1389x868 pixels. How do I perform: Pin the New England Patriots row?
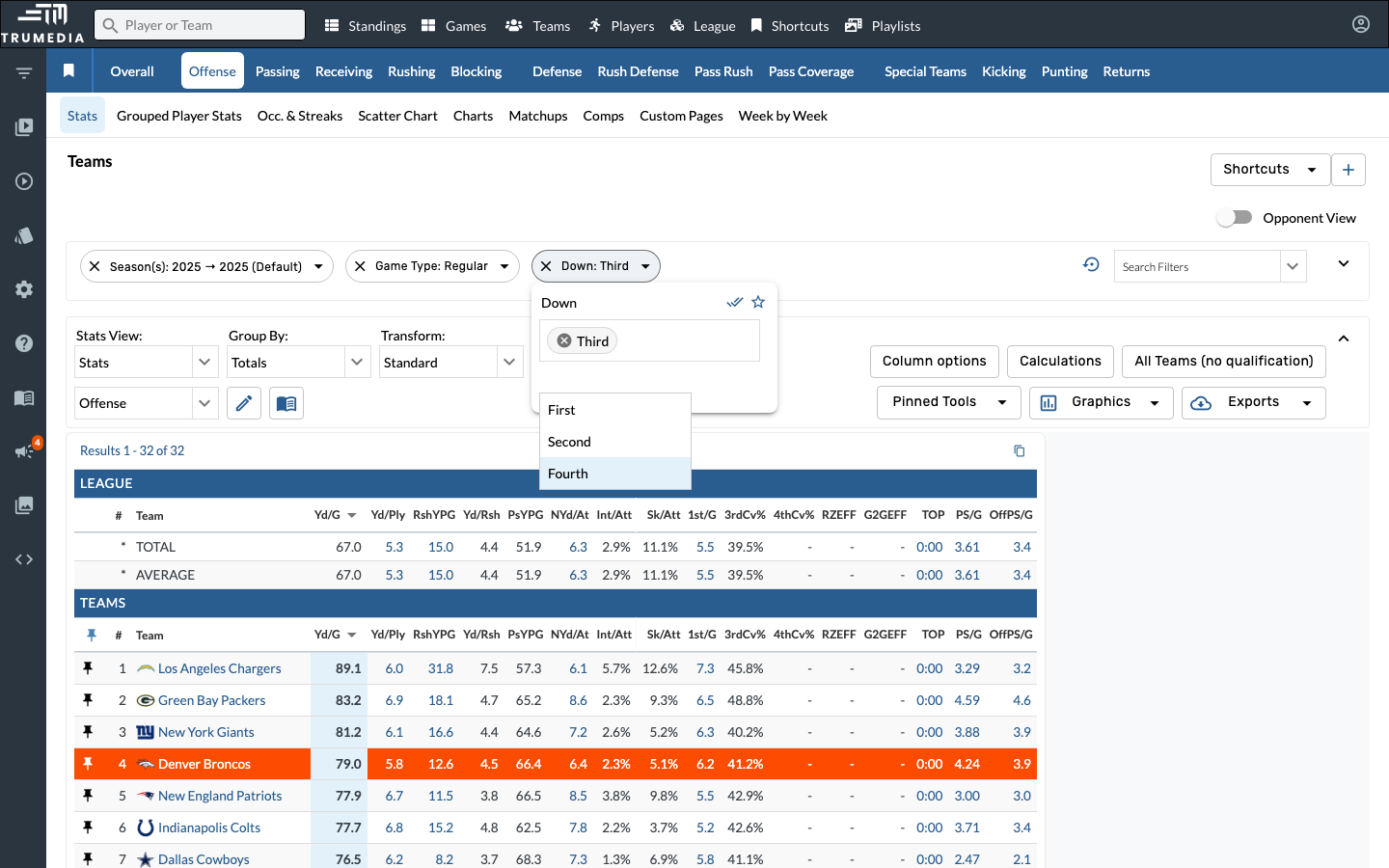click(x=88, y=796)
